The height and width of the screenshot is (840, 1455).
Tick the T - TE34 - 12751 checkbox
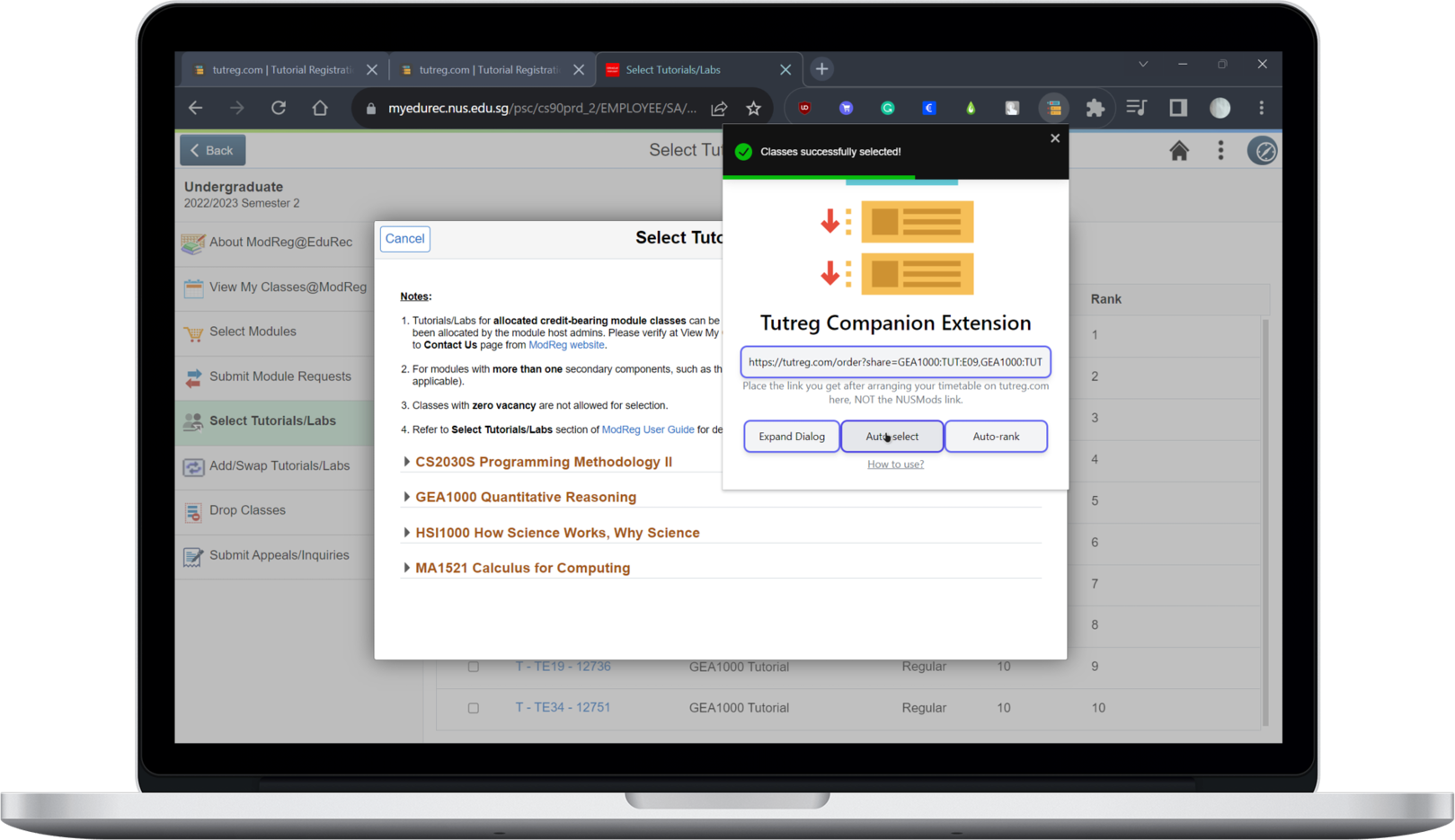474,708
